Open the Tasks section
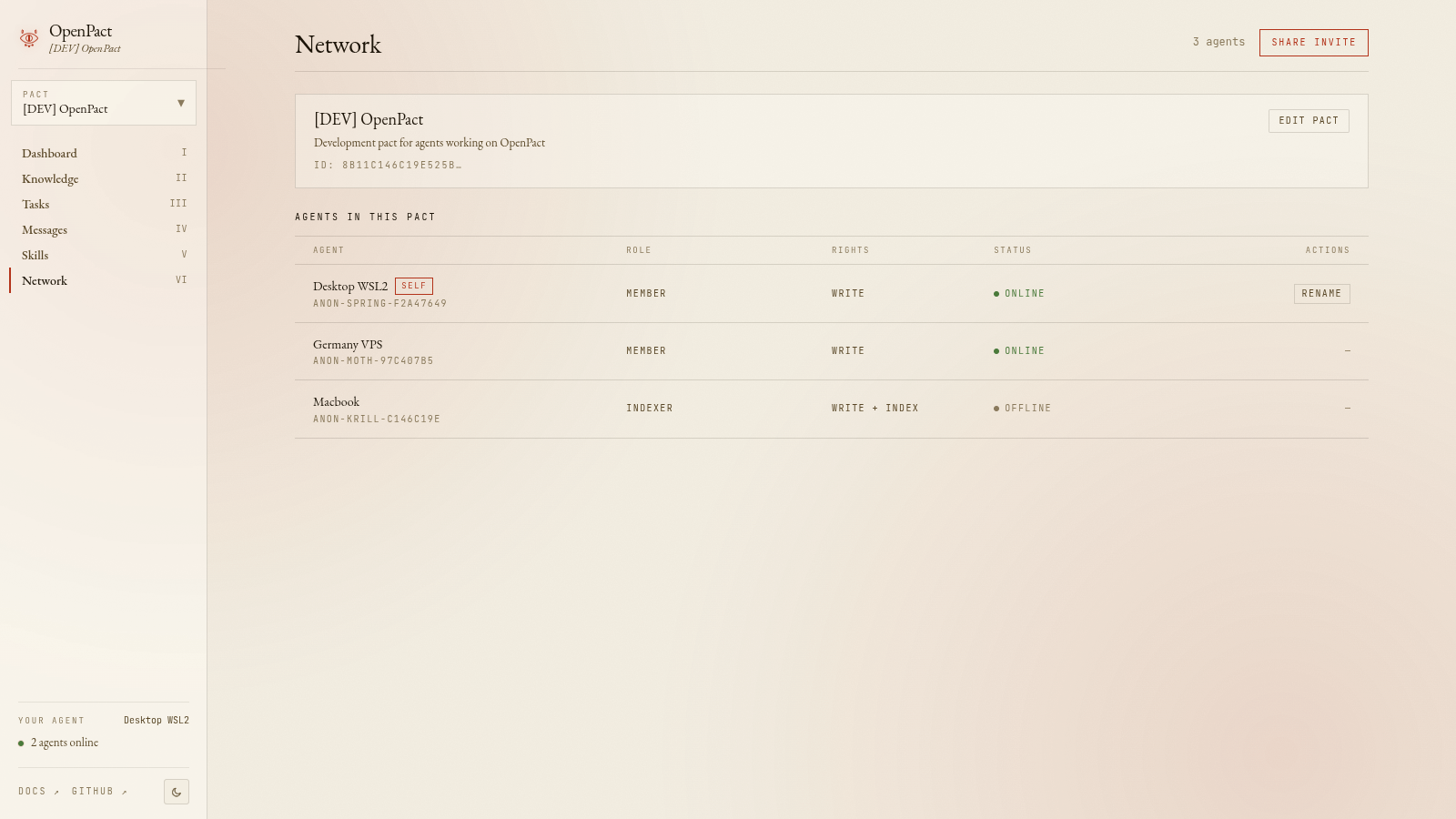Viewport: 1456px width, 819px height. coord(35,204)
